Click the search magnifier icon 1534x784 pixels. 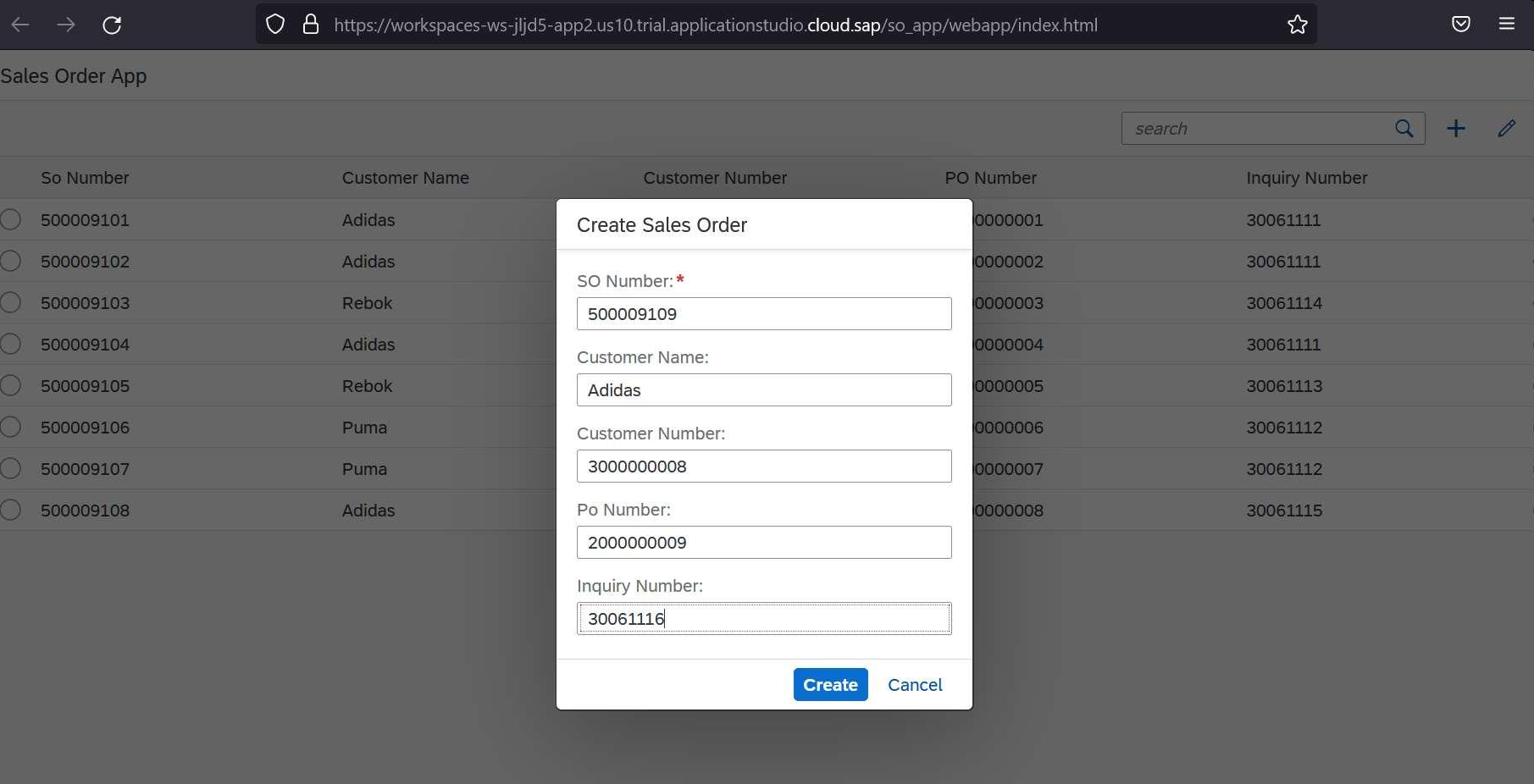(x=1404, y=129)
